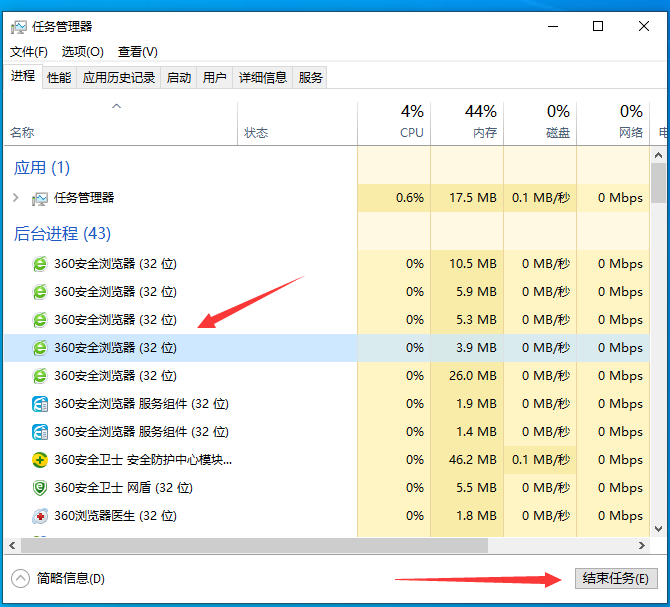The width and height of the screenshot is (670, 607).
Task: Click the horizontal scrollbar thumb
Action: coord(255,545)
